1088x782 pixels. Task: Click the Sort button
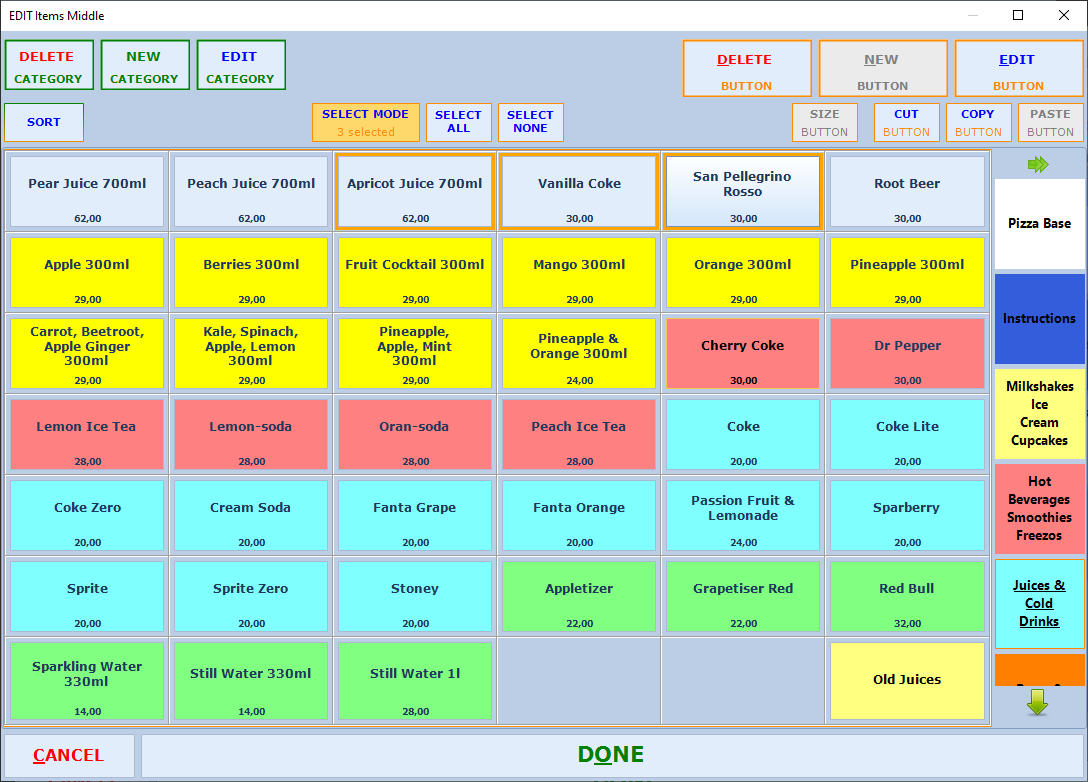click(x=44, y=122)
